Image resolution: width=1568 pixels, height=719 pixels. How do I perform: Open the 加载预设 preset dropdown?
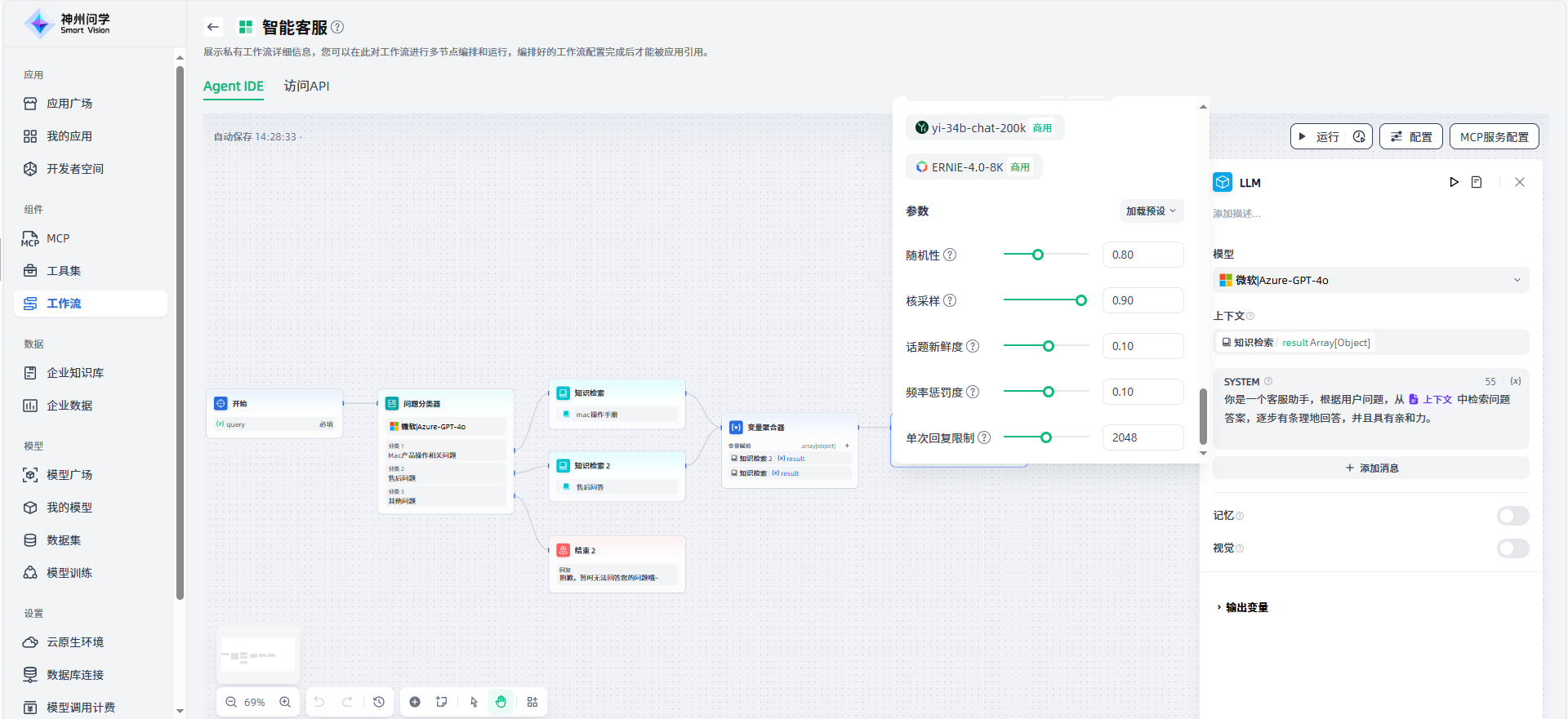1151,211
